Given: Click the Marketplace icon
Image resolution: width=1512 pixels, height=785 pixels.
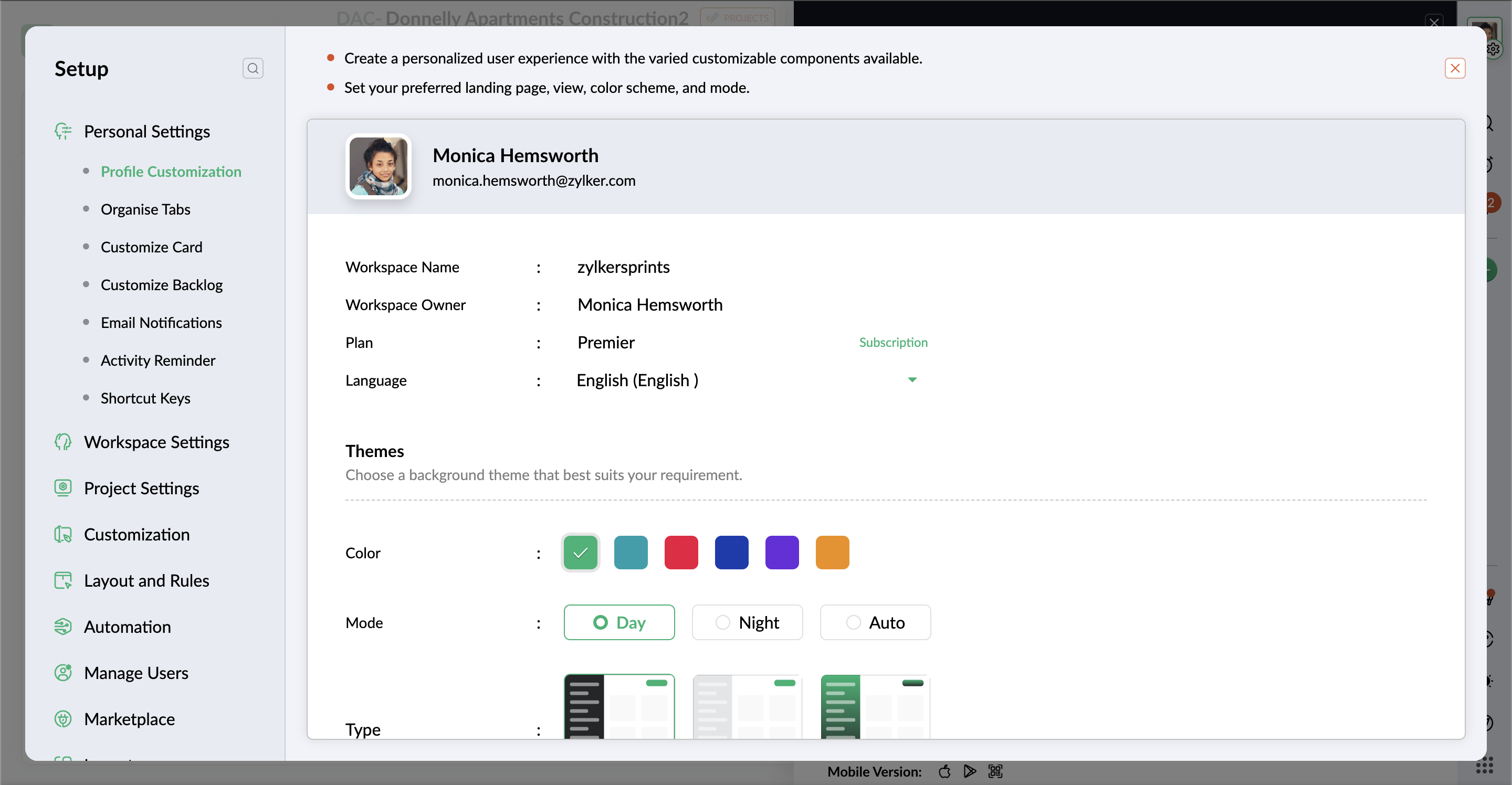Looking at the screenshot, I should (x=63, y=718).
